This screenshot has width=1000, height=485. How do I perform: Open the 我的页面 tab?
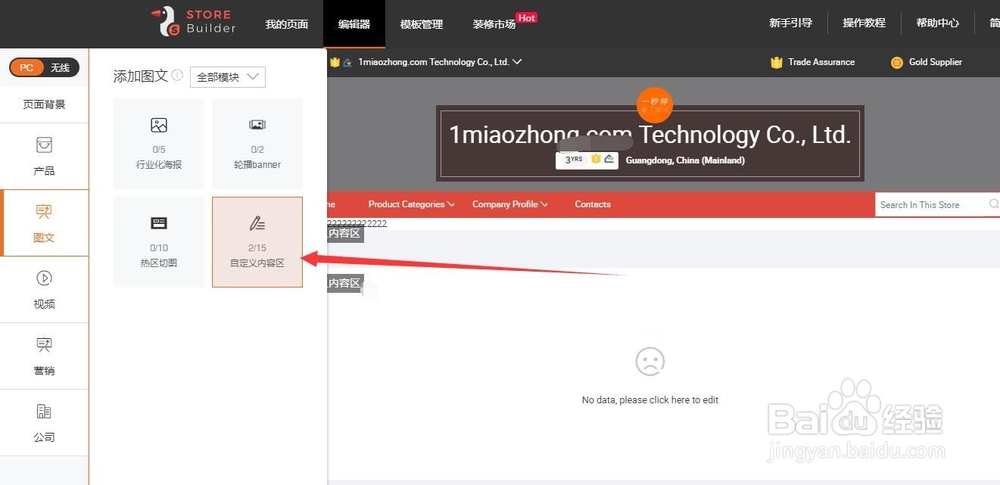click(x=286, y=24)
